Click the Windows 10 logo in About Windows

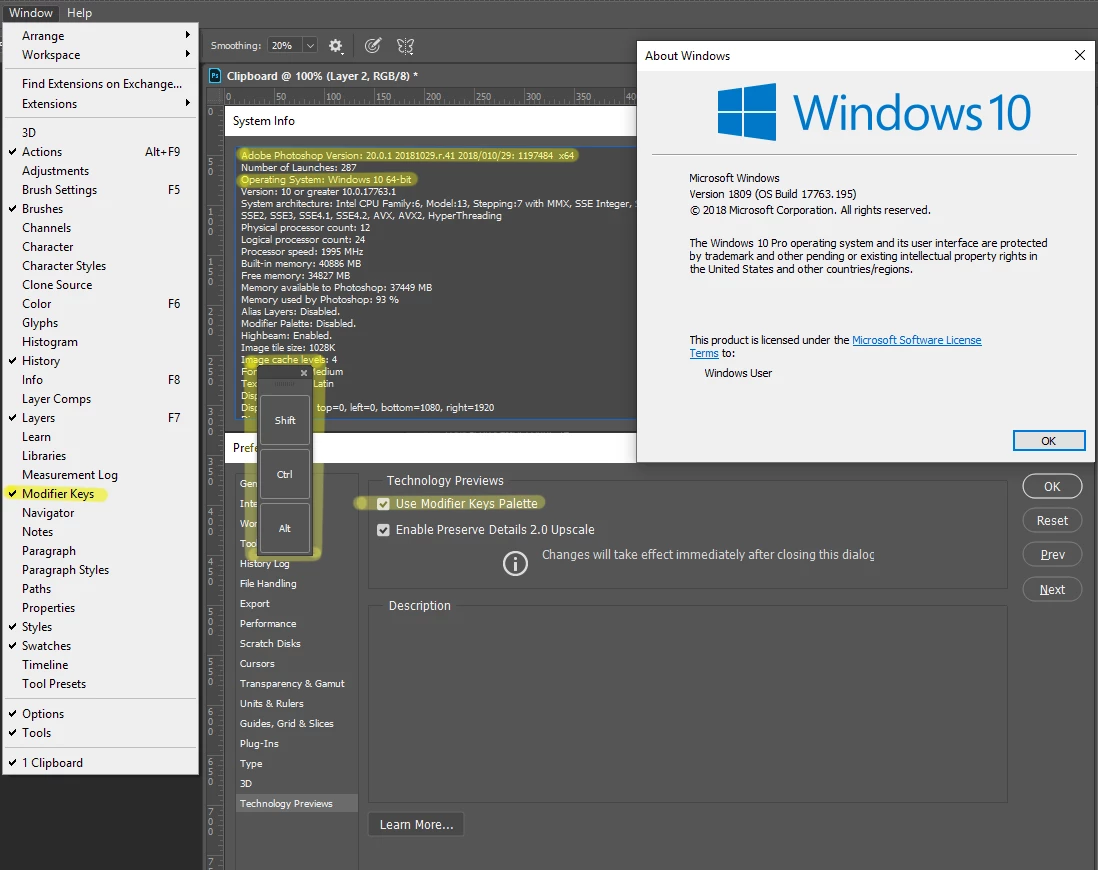[874, 112]
